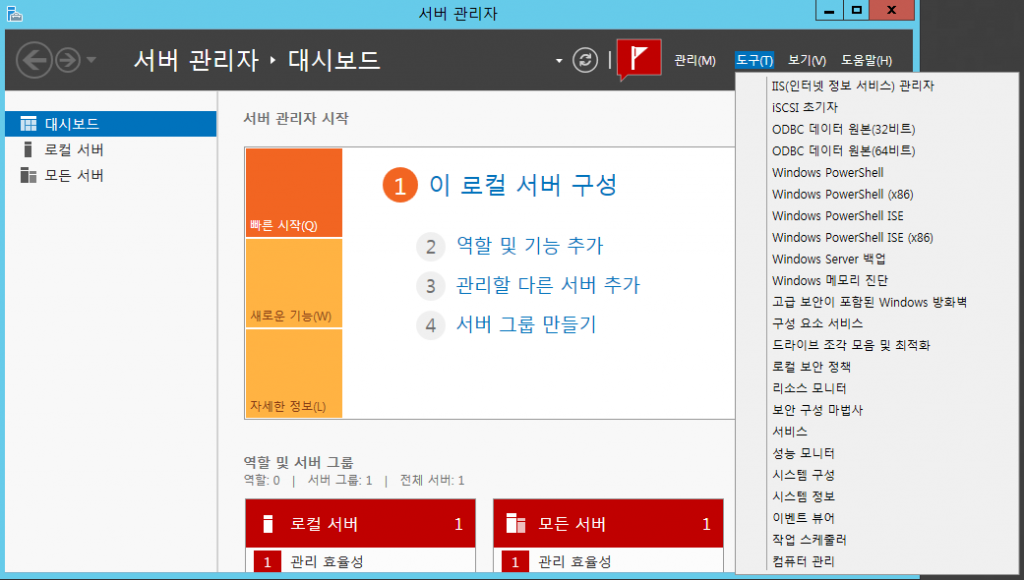
Task: Click the back navigation arrow icon
Action: pyautogui.click(x=34, y=60)
